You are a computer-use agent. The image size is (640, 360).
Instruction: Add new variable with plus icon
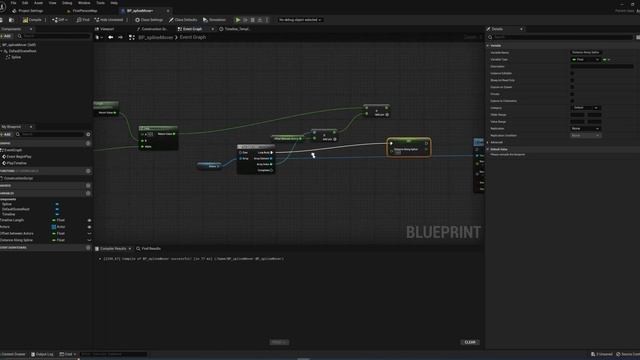tap(88, 193)
